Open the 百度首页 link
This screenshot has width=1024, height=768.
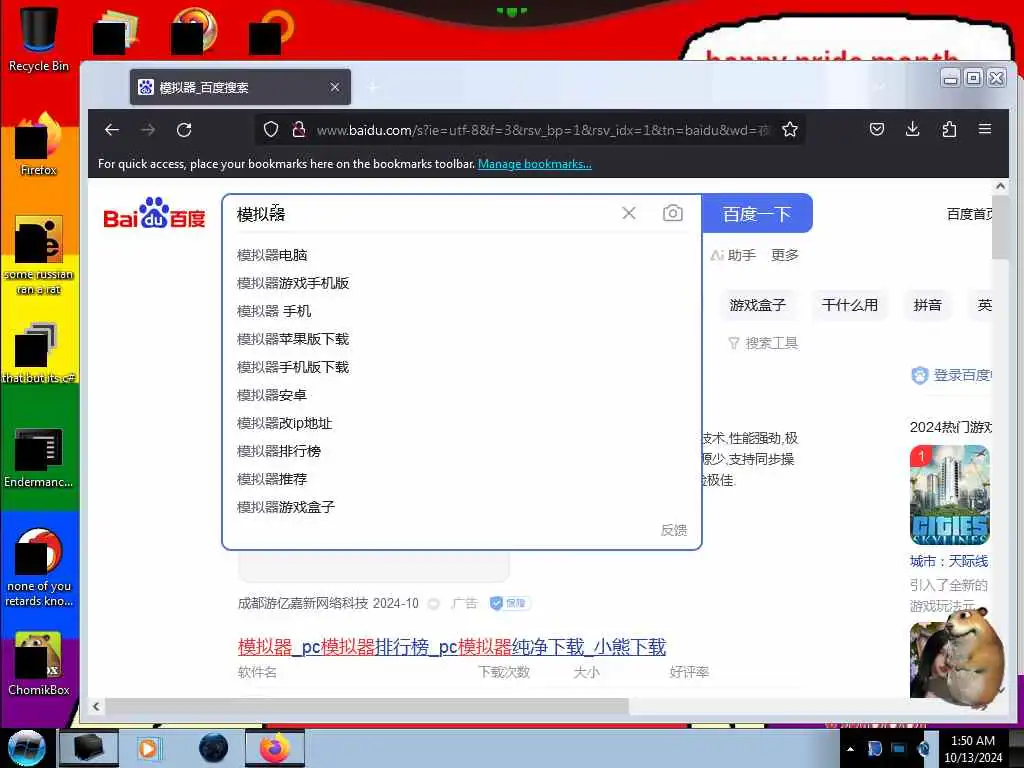(970, 214)
